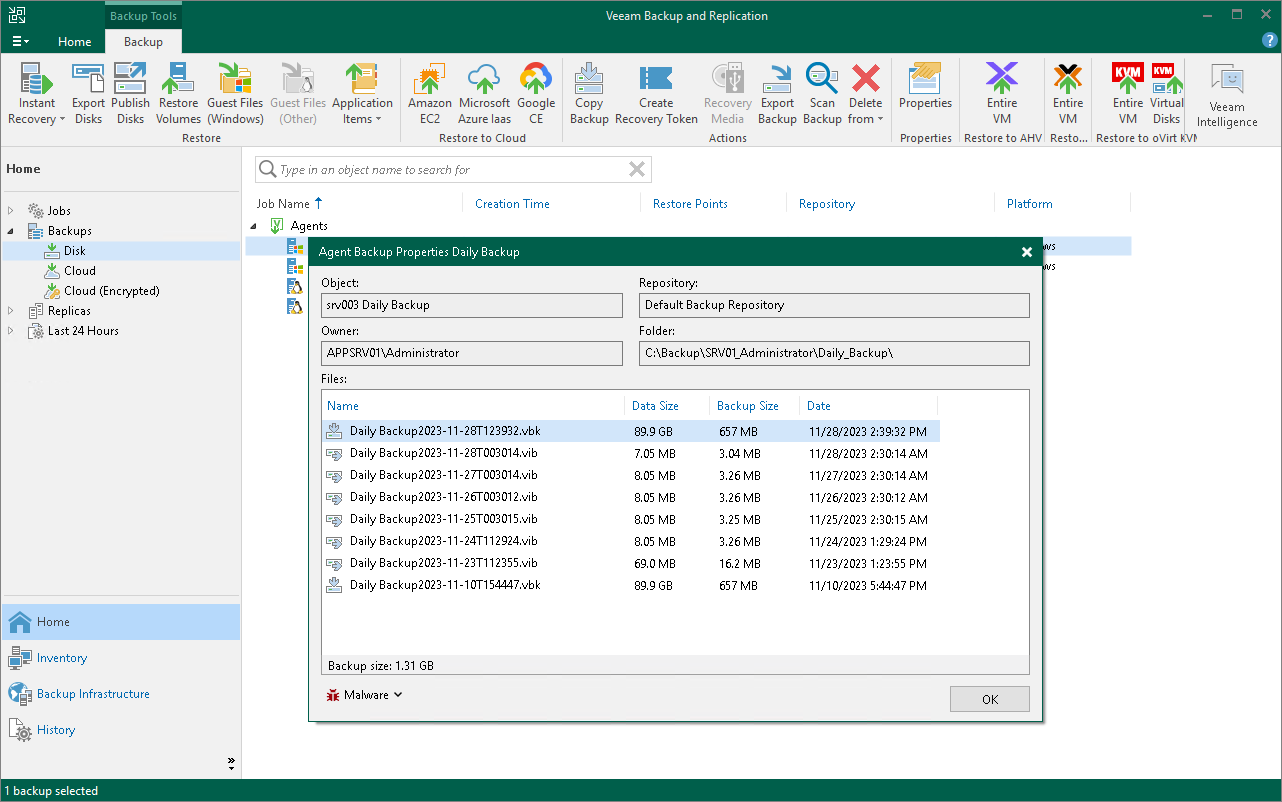Viewport: 1282px width, 802px height.
Task: Click Microsoft Azure IaaS restore icon
Action: coord(484,94)
